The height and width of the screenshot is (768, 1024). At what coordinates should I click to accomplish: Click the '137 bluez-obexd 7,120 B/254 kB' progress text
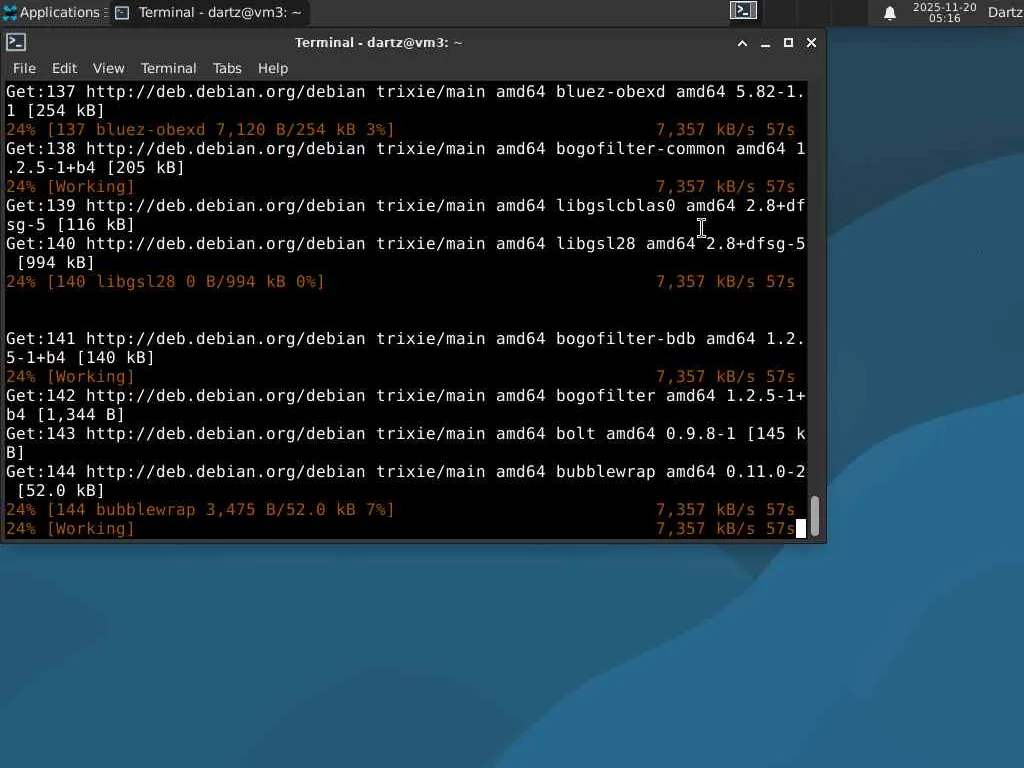[x=206, y=129]
